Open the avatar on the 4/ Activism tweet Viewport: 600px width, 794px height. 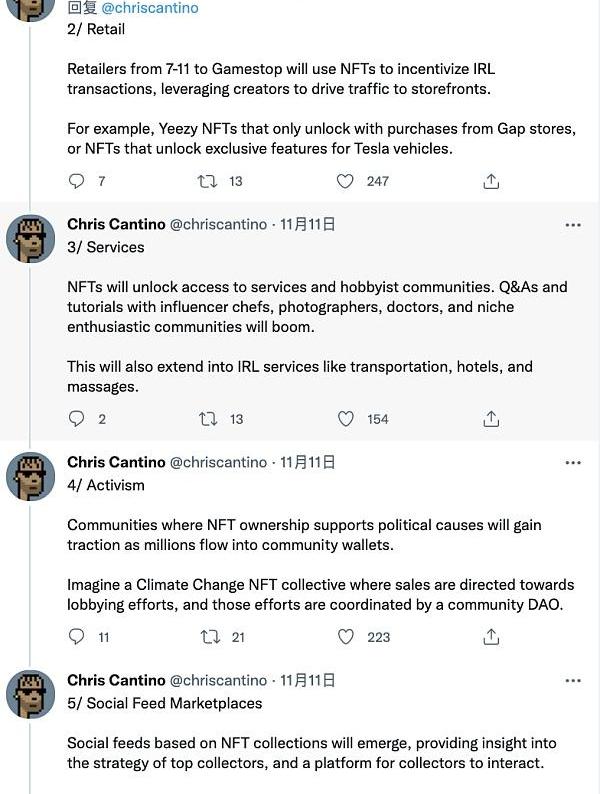[x=30, y=477]
